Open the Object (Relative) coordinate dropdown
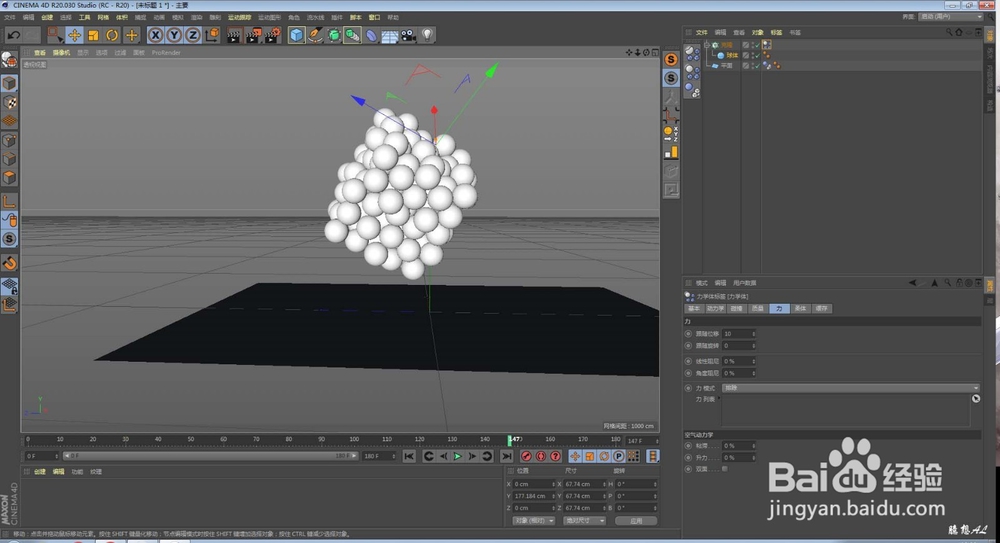This screenshot has width=1000, height=543. point(533,521)
